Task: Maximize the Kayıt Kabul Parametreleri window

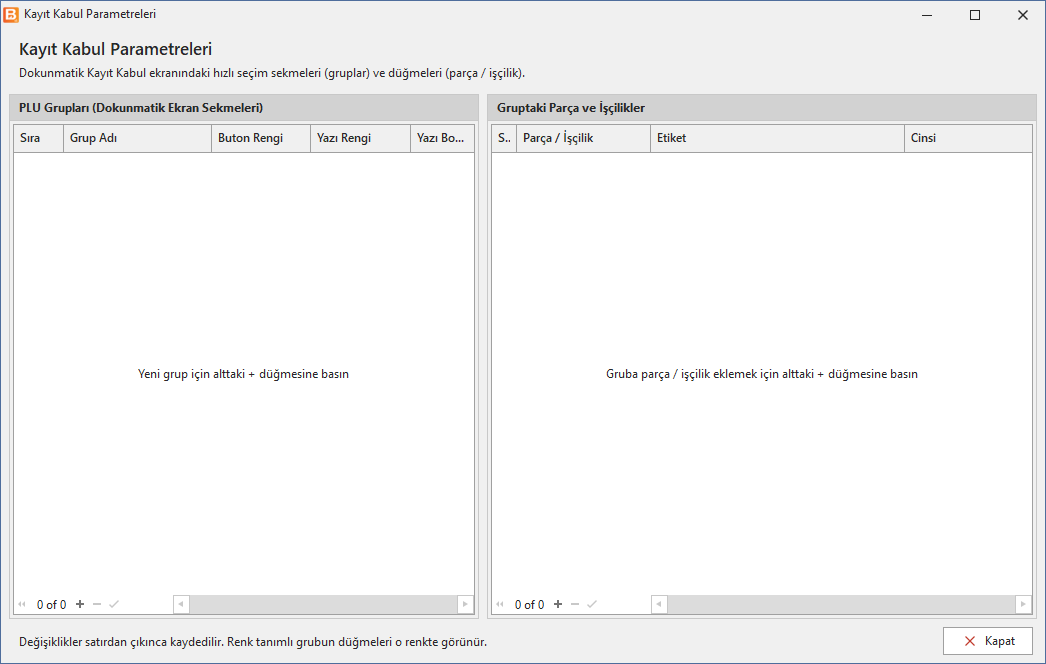Action: (x=975, y=15)
